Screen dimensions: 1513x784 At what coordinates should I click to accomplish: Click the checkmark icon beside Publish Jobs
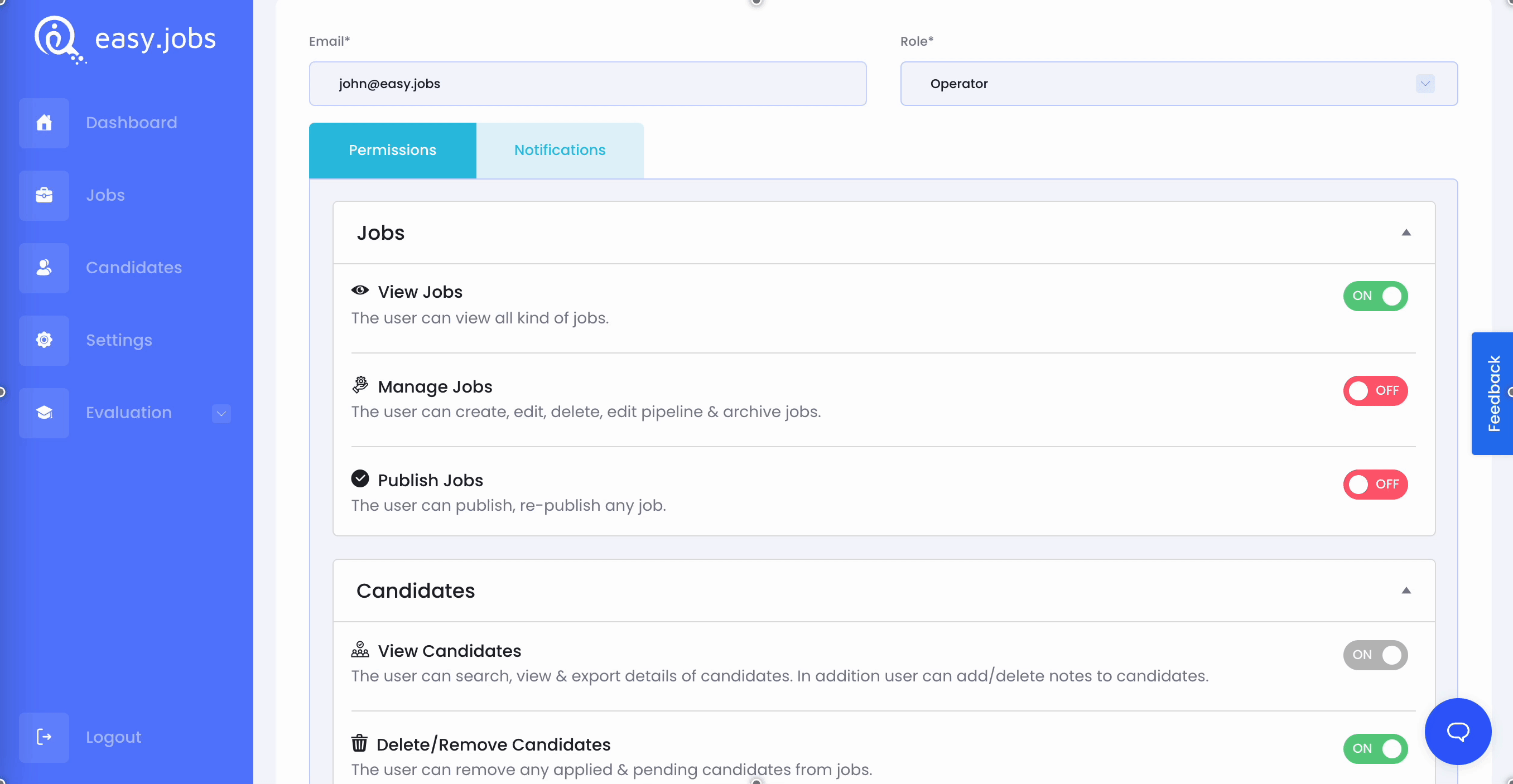[360, 478]
